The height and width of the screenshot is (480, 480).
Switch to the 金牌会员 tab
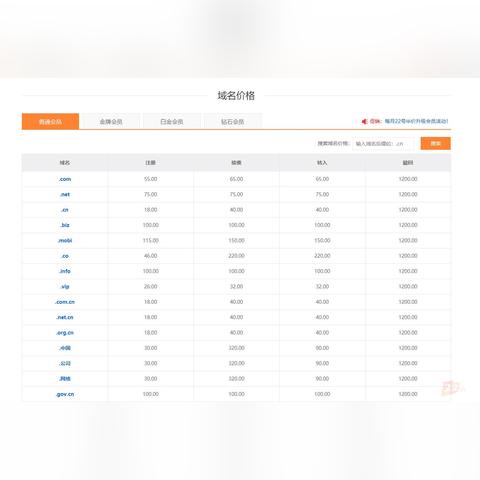point(111,121)
